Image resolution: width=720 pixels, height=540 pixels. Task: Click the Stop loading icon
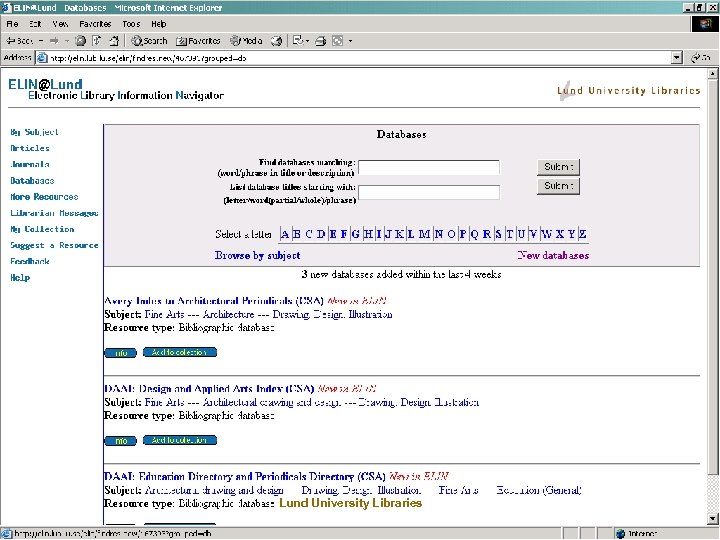80,41
